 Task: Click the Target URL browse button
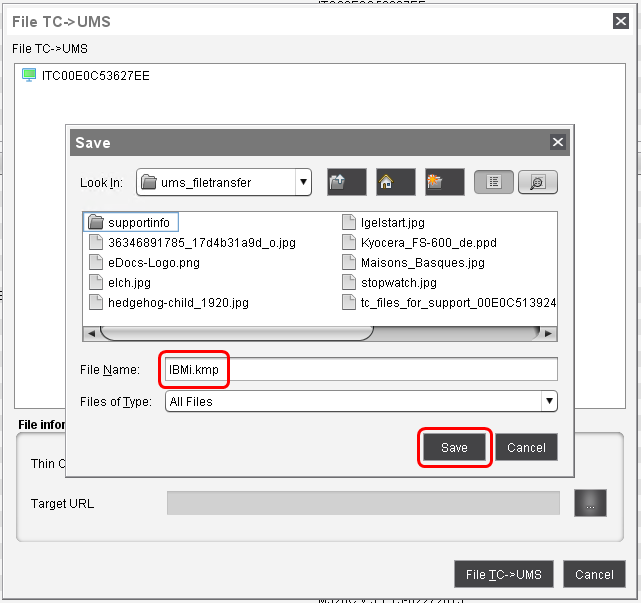tap(590, 503)
